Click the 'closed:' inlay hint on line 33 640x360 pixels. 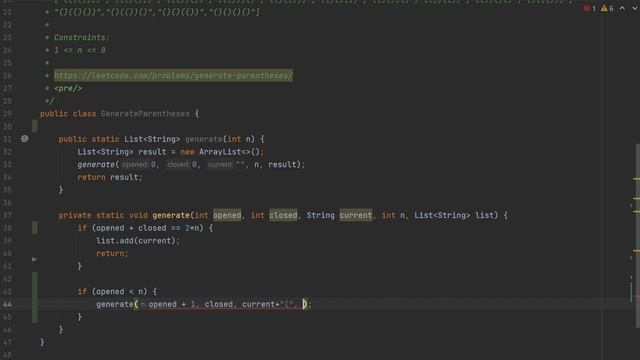[179, 164]
